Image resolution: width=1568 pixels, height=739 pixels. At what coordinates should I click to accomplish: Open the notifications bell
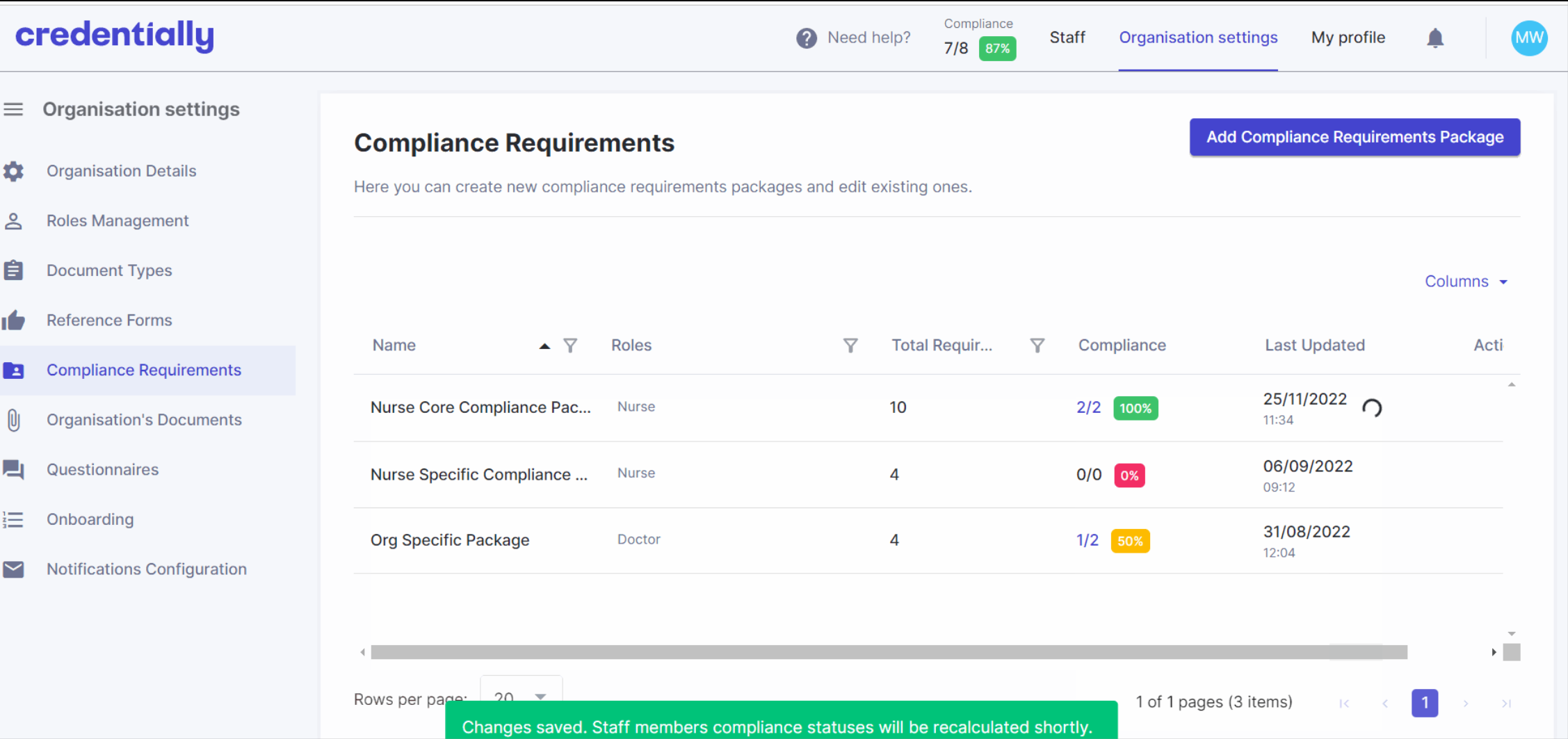[1435, 38]
